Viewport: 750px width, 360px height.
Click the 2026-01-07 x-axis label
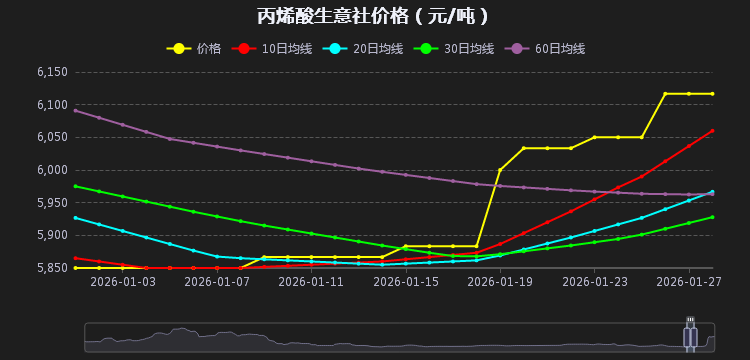pyautogui.click(x=217, y=282)
